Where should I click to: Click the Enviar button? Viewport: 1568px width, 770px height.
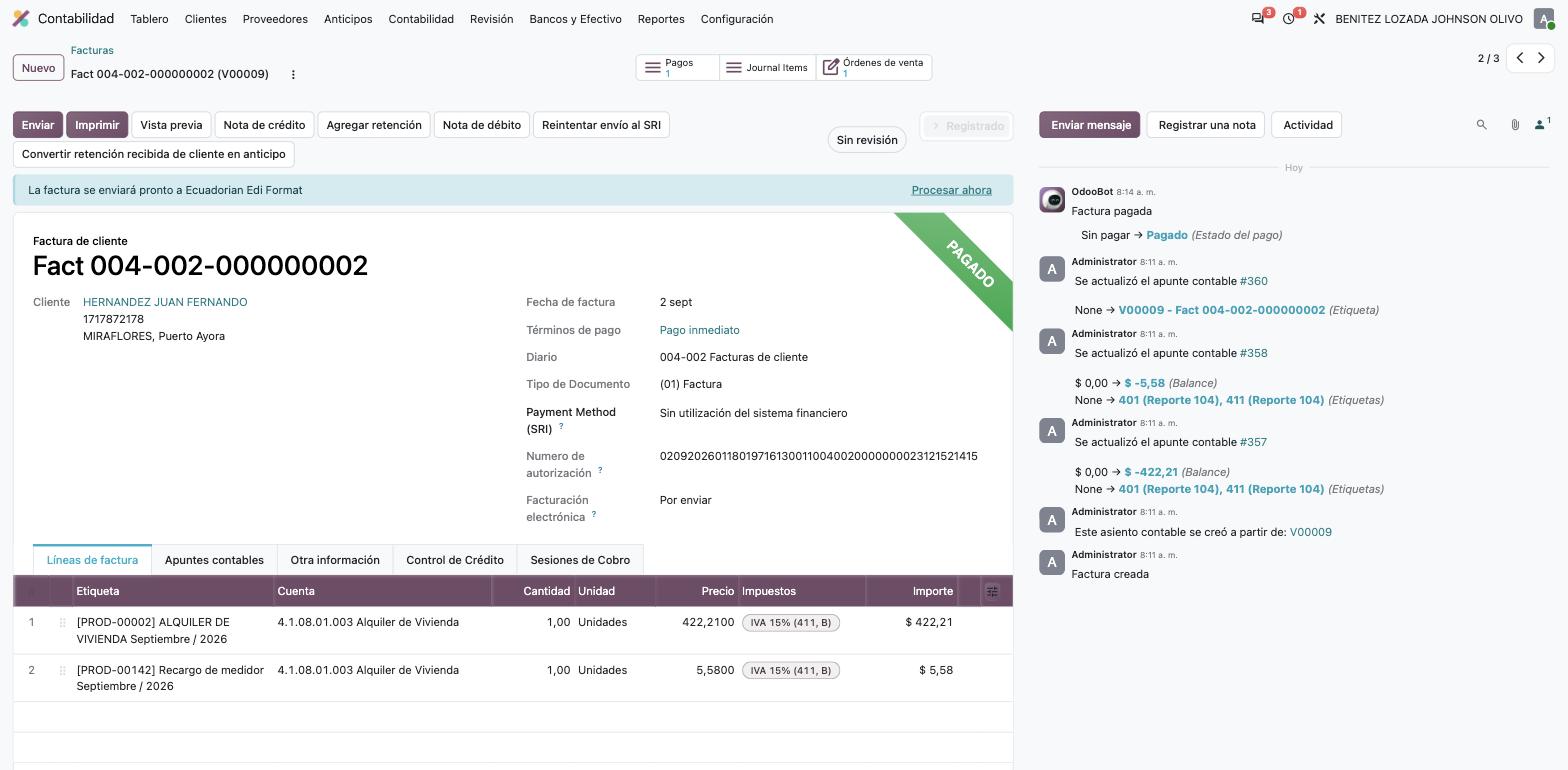pyautogui.click(x=38, y=125)
